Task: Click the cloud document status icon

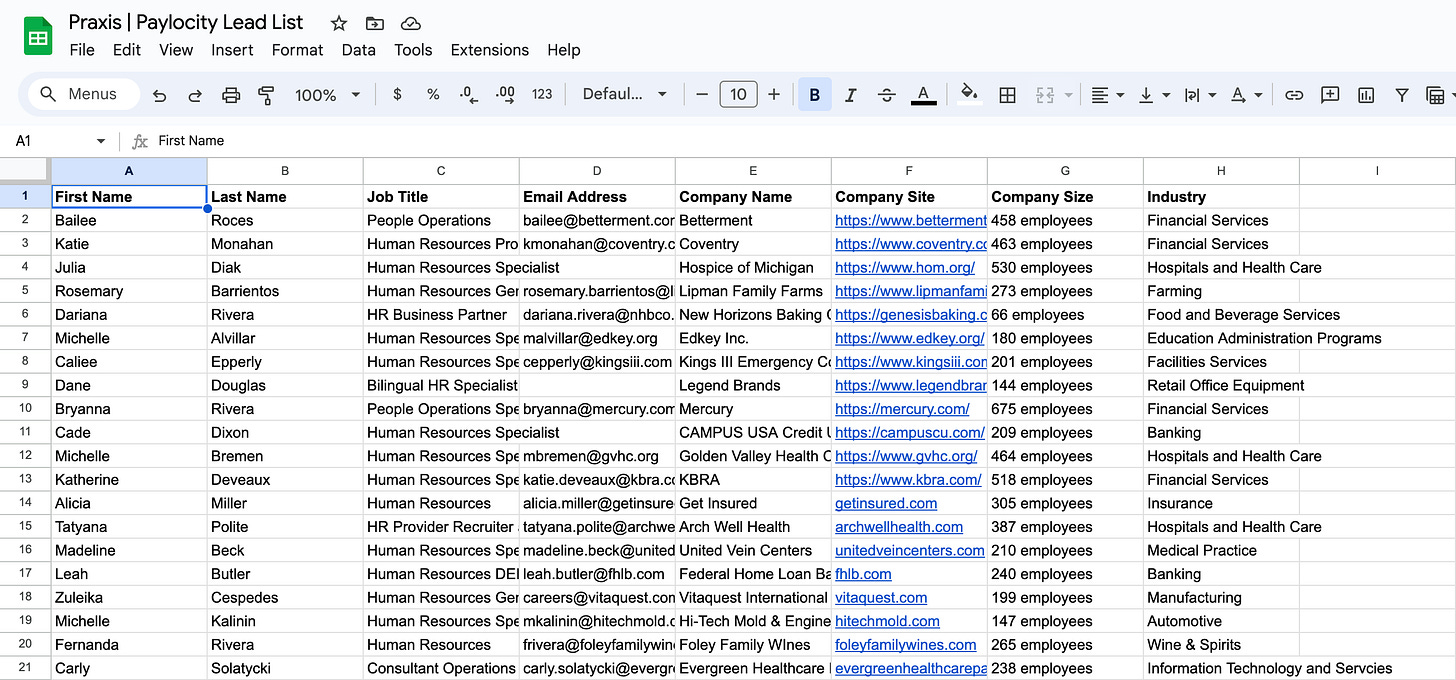Action: (410, 23)
